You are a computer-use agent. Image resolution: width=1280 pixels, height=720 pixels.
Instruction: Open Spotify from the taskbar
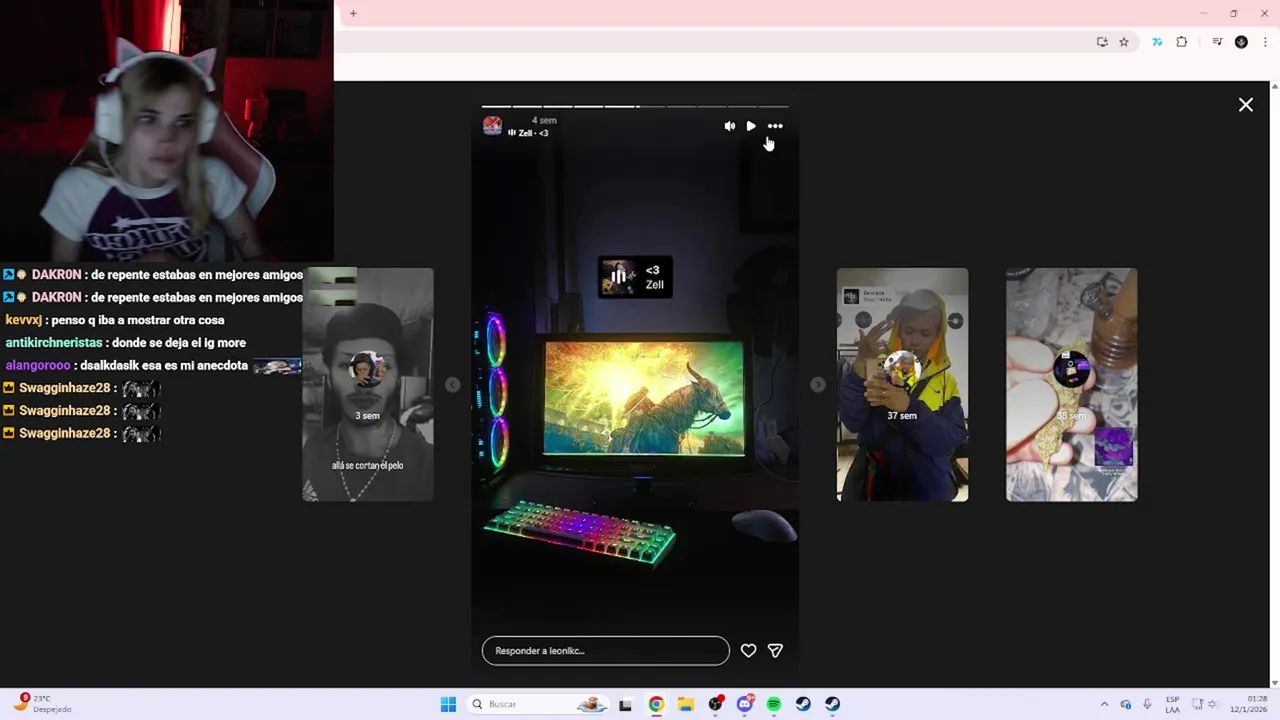pyautogui.click(x=774, y=704)
